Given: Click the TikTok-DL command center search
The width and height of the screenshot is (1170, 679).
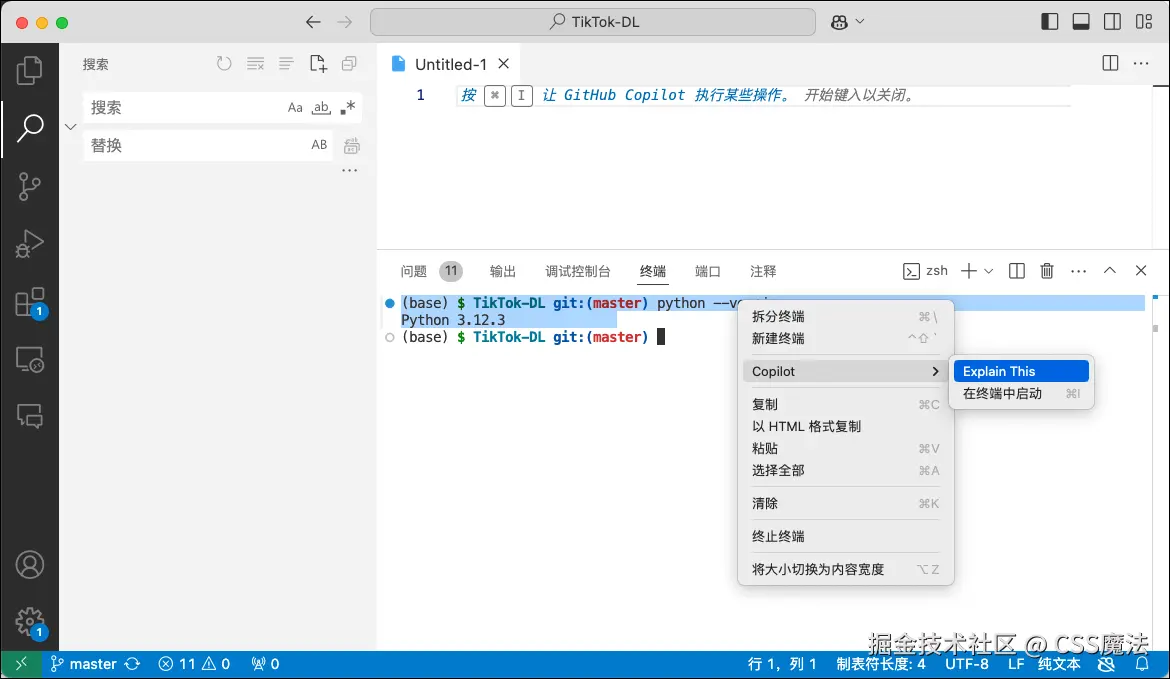Looking at the screenshot, I should pos(592,22).
